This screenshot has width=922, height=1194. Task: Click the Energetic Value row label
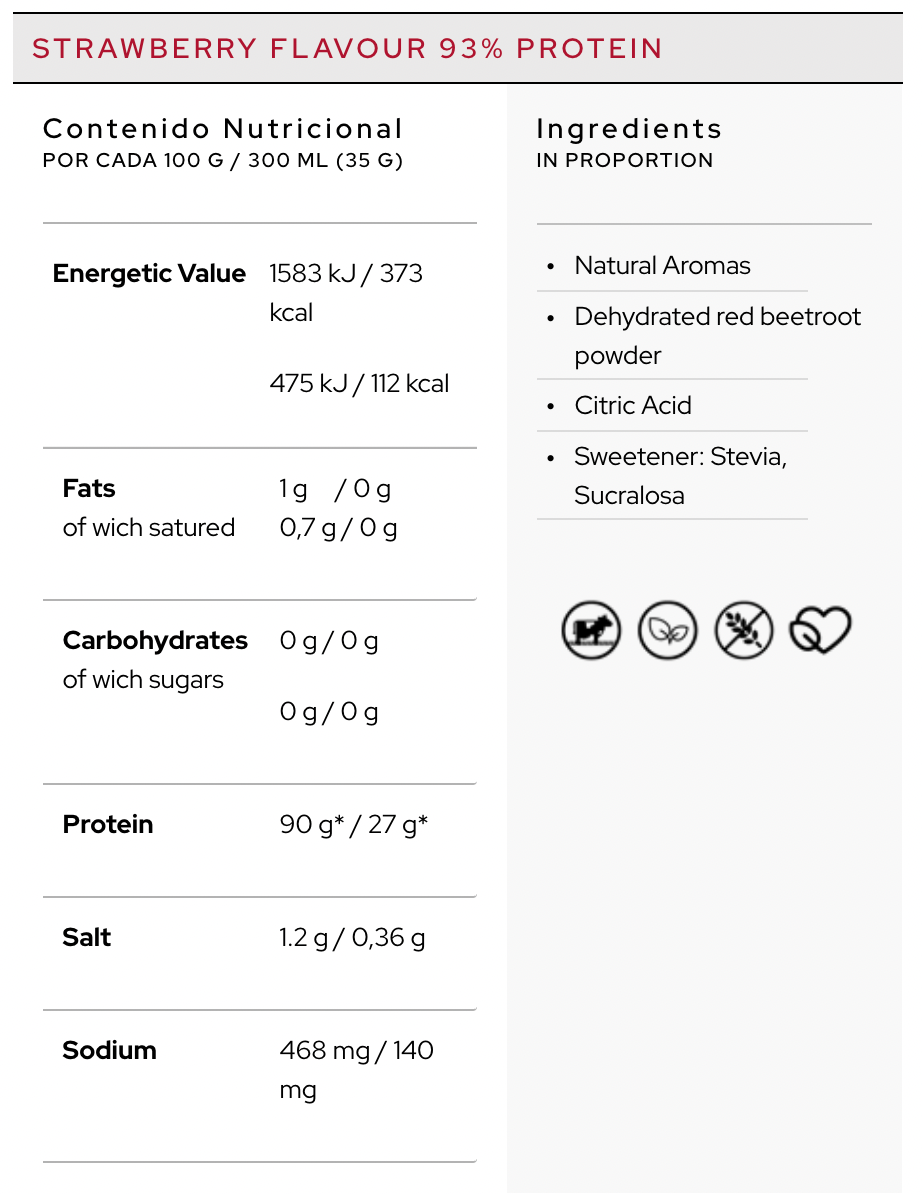pyautogui.click(x=149, y=274)
